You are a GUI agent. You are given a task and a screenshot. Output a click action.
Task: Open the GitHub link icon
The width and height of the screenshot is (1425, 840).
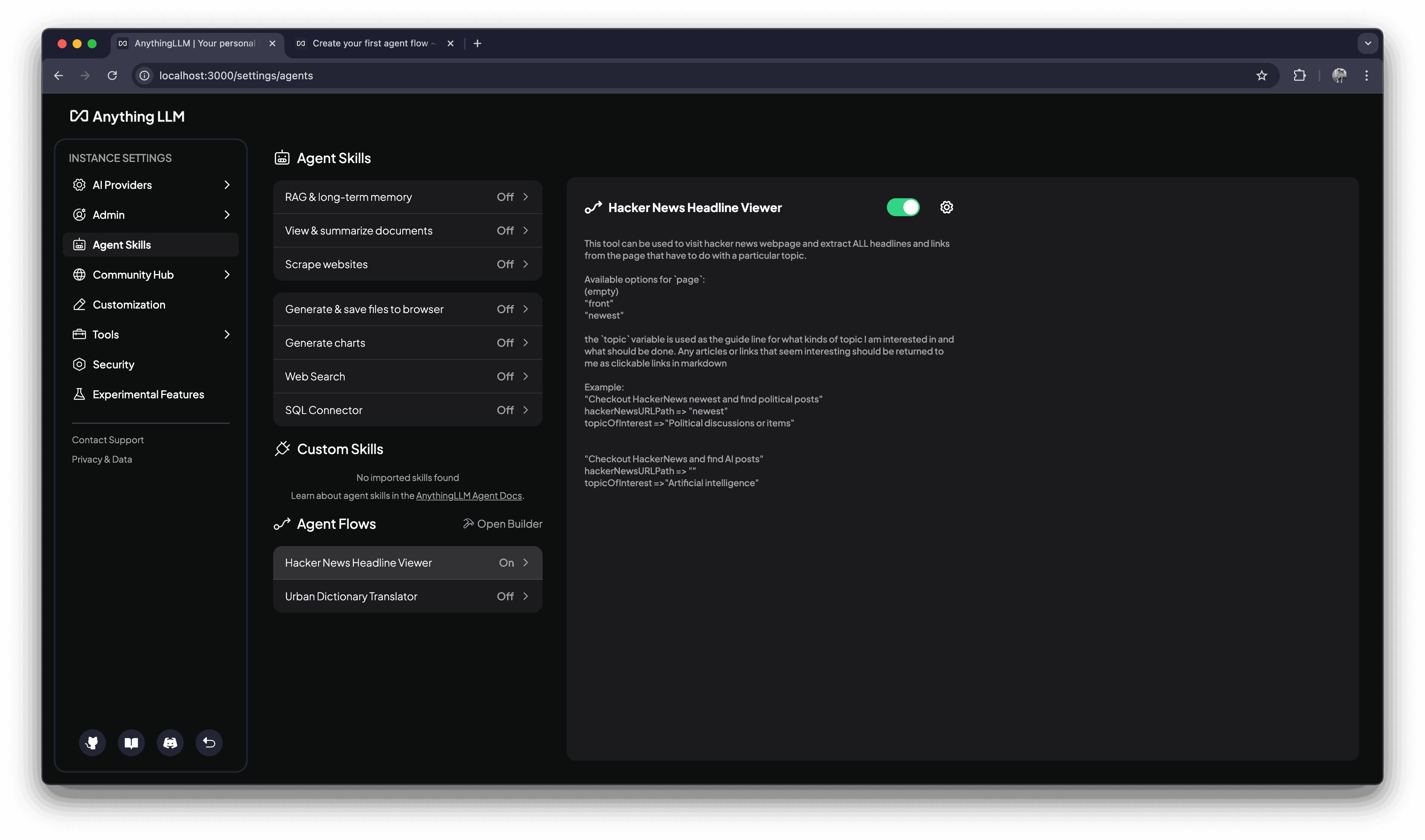pyautogui.click(x=92, y=742)
